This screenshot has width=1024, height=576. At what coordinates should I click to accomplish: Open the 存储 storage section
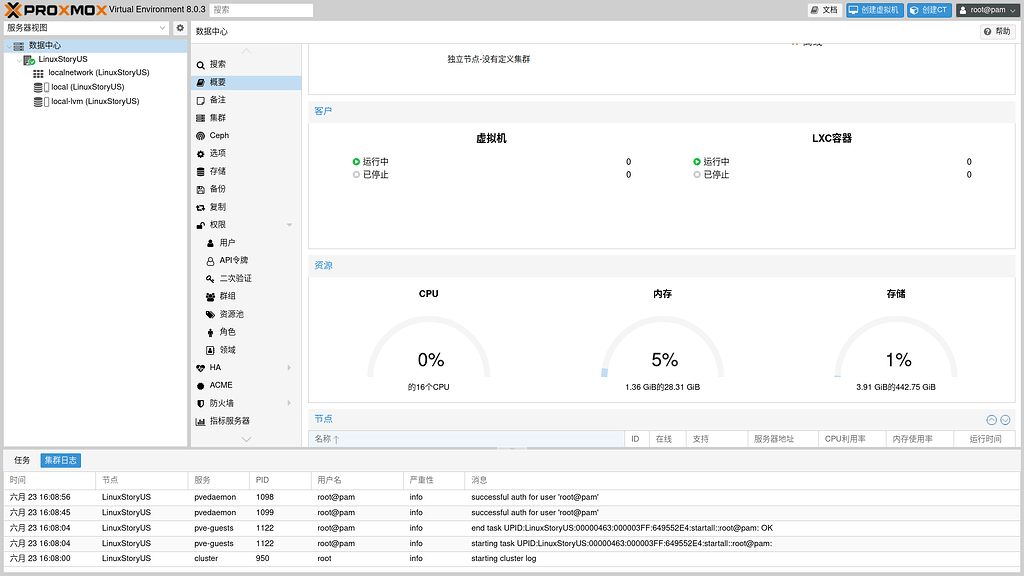pos(217,171)
